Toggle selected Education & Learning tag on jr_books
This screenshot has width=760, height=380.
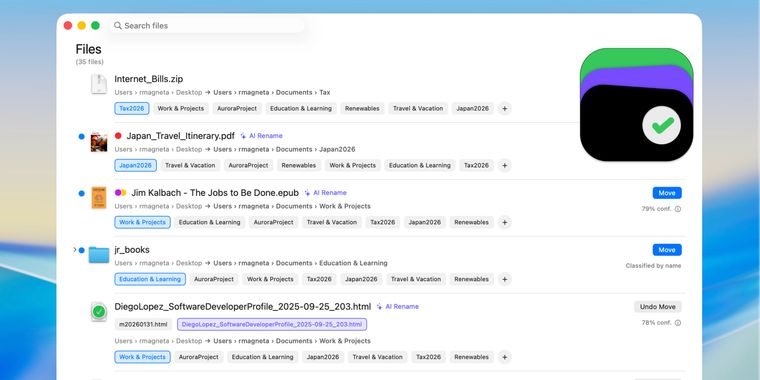150,279
